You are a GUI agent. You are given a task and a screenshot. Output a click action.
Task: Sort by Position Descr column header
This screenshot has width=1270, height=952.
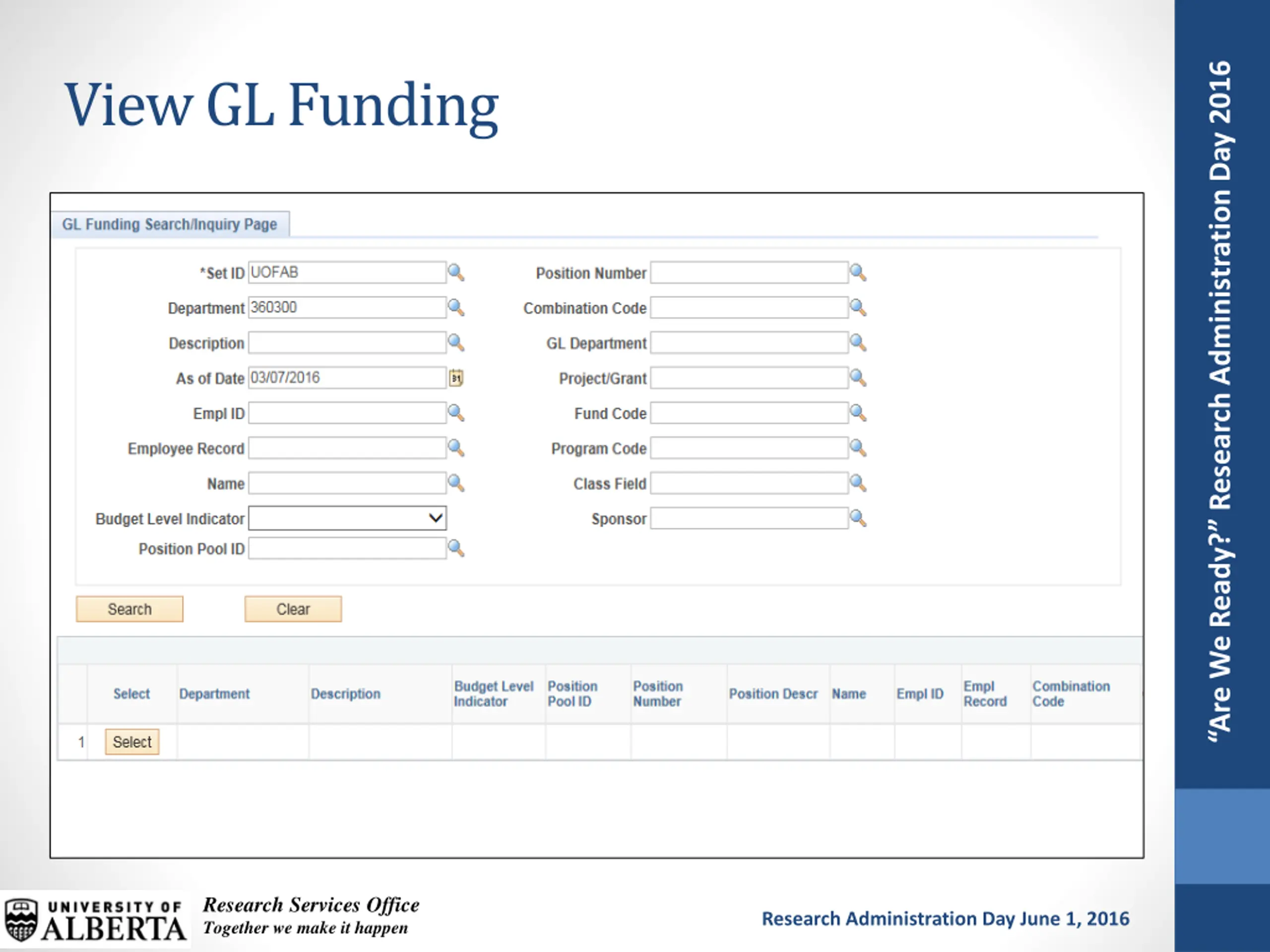click(773, 694)
